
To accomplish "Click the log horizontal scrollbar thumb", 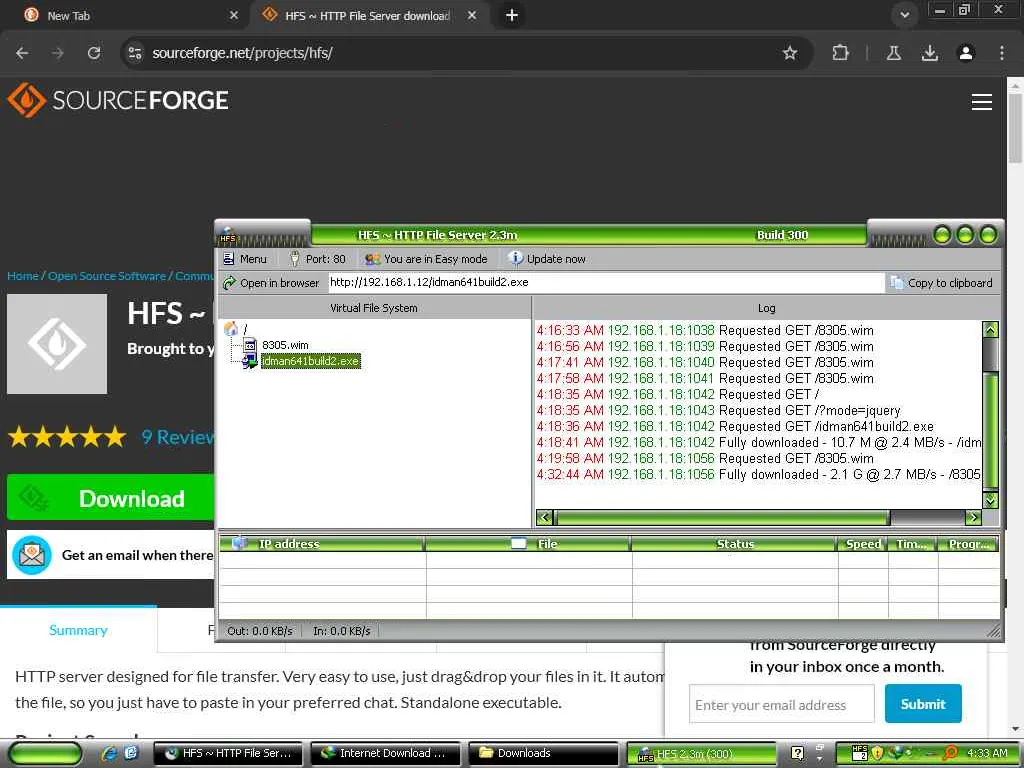I will 722,518.
